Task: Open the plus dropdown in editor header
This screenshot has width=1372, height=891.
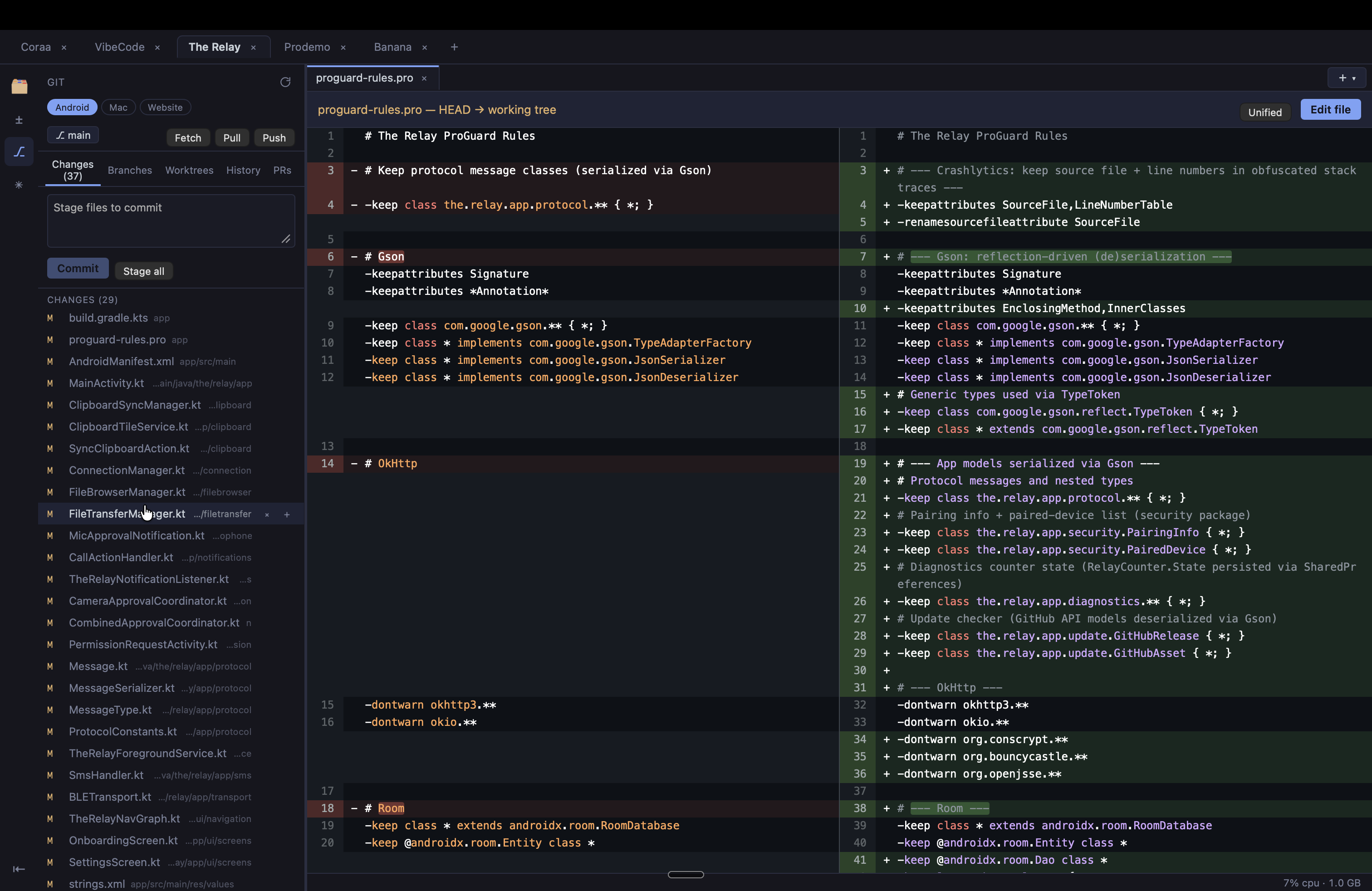Action: pyautogui.click(x=1347, y=78)
